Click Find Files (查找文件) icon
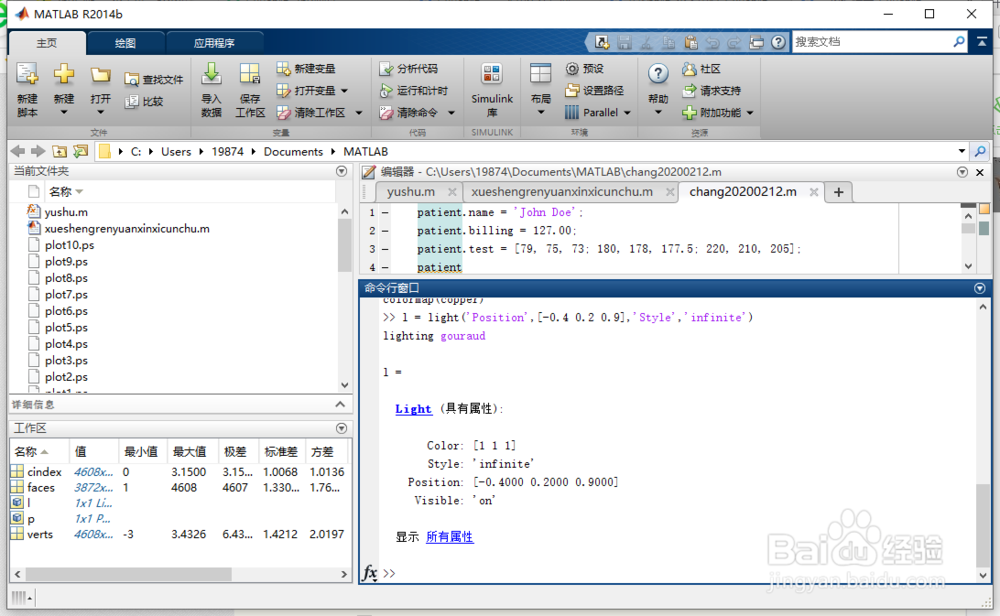1000x616 pixels. point(131,80)
